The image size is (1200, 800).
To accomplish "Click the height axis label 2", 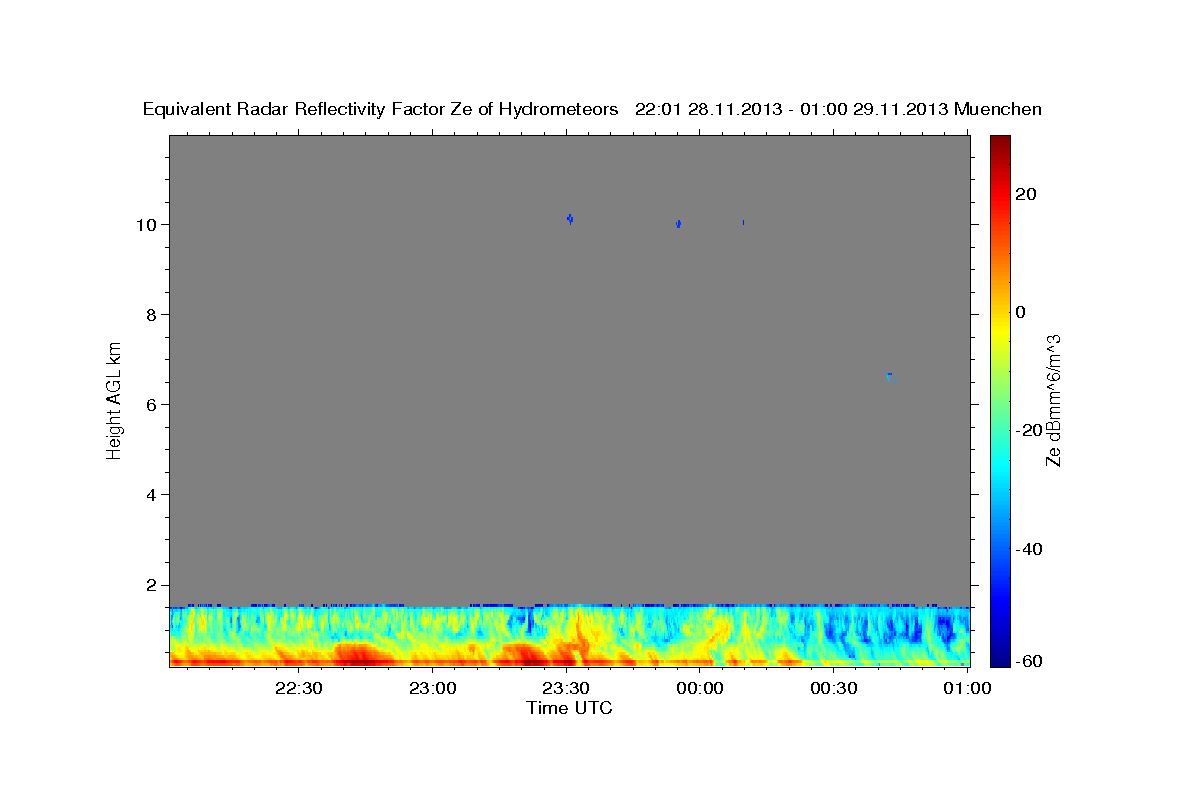I will [151, 585].
